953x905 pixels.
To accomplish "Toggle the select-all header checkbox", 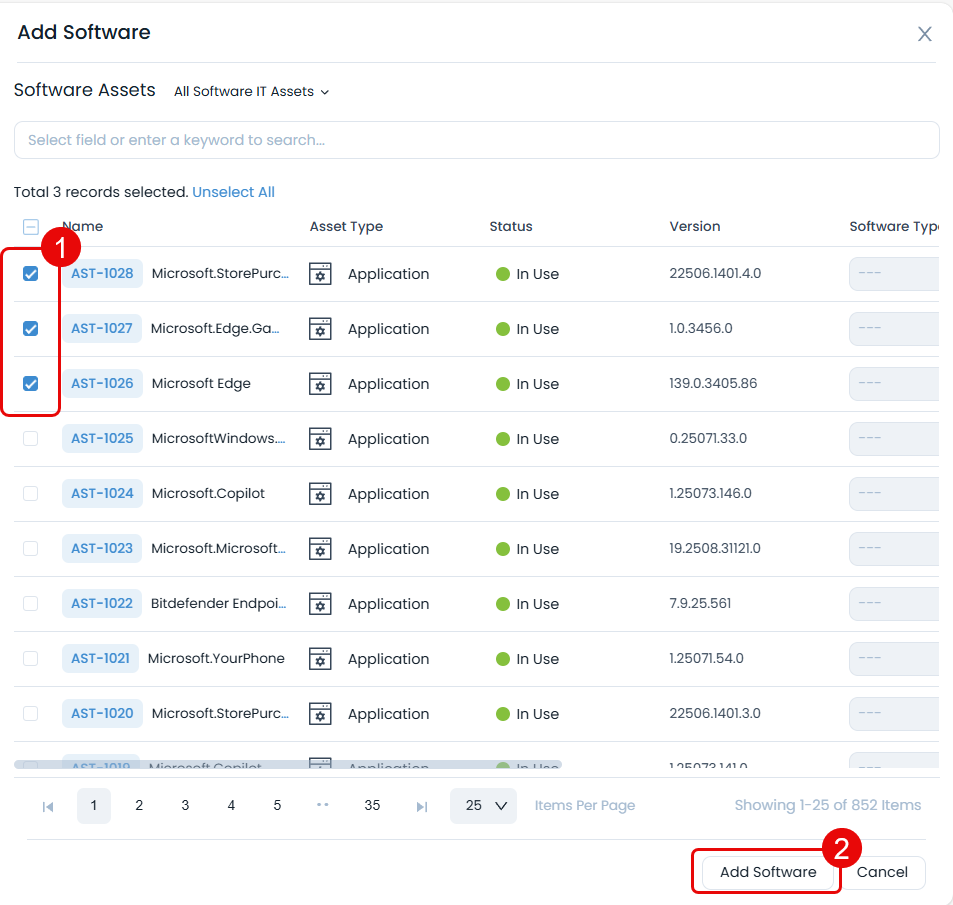I will (x=31, y=227).
